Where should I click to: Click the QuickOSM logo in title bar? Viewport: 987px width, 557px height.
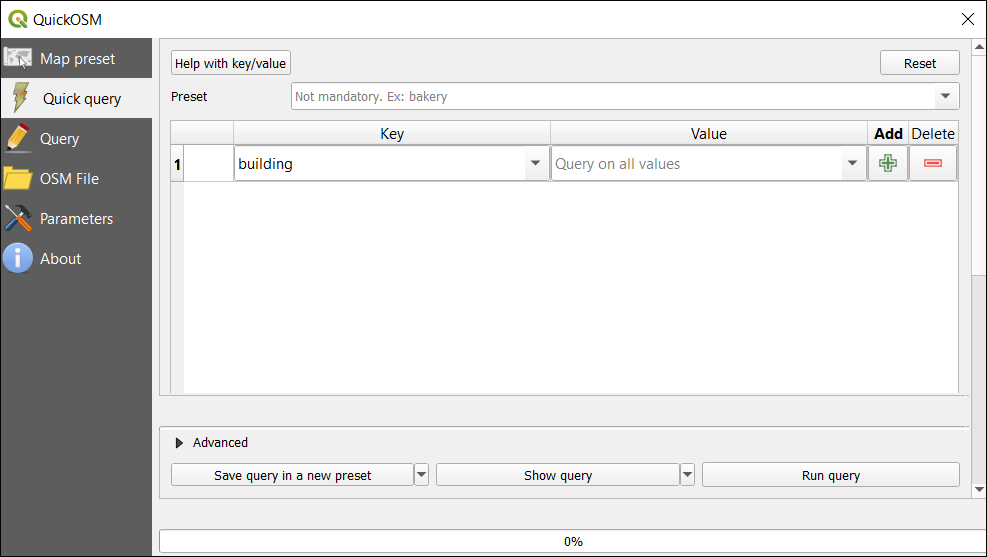click(18, 20)
